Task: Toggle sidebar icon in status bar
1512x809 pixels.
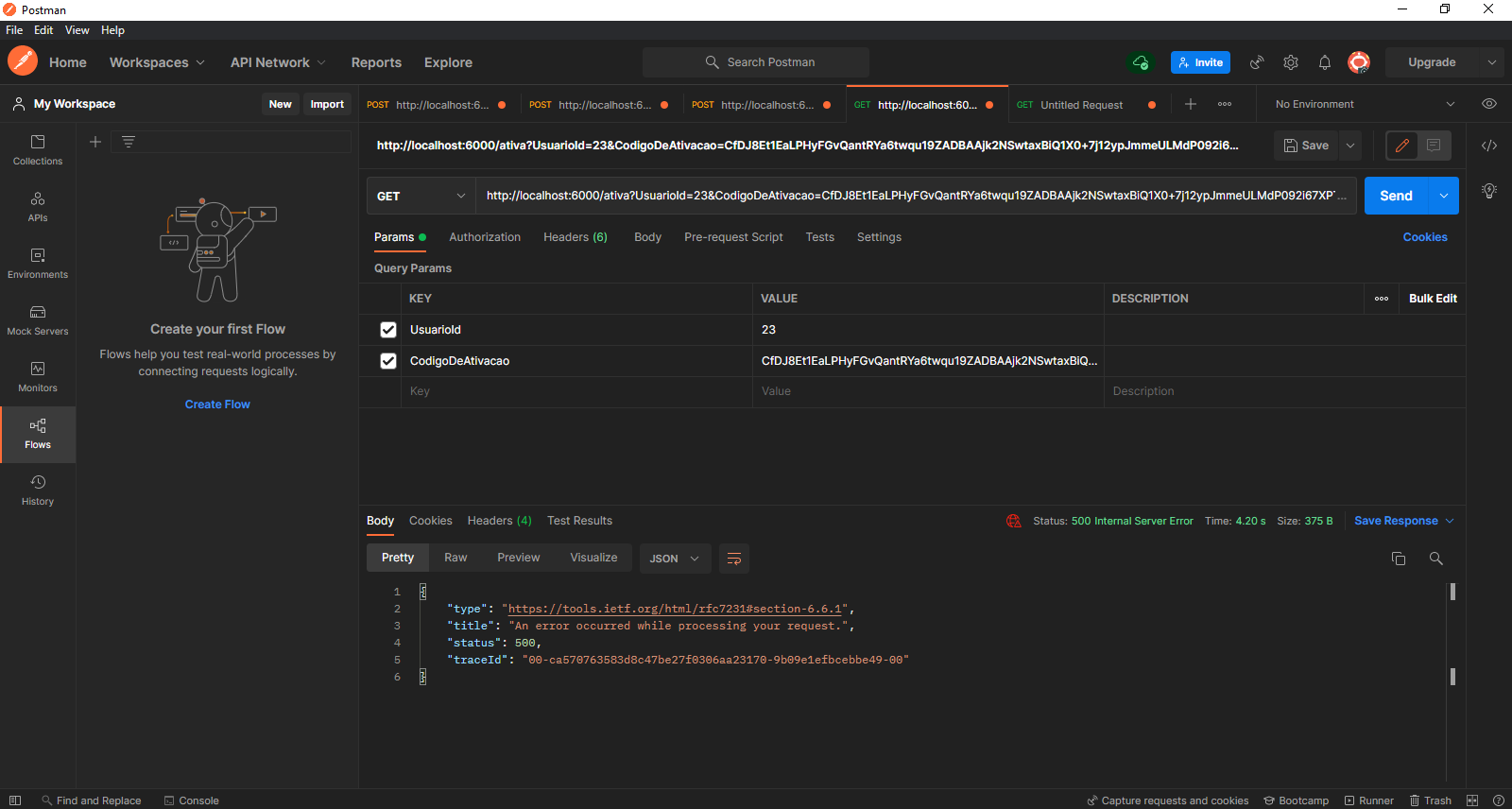Action: click(x=15, y=800)
